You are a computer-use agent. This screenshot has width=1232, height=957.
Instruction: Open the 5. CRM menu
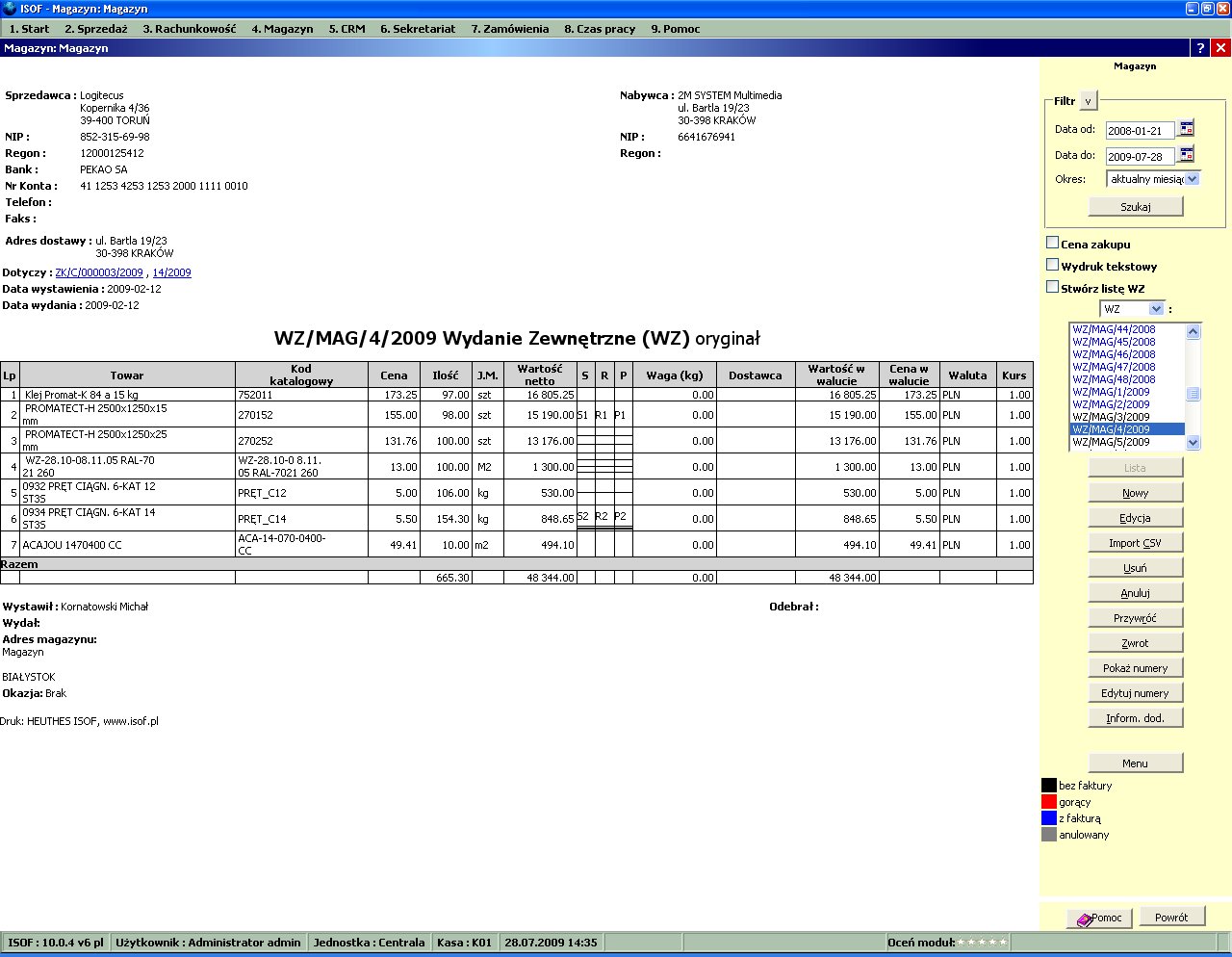346,29
